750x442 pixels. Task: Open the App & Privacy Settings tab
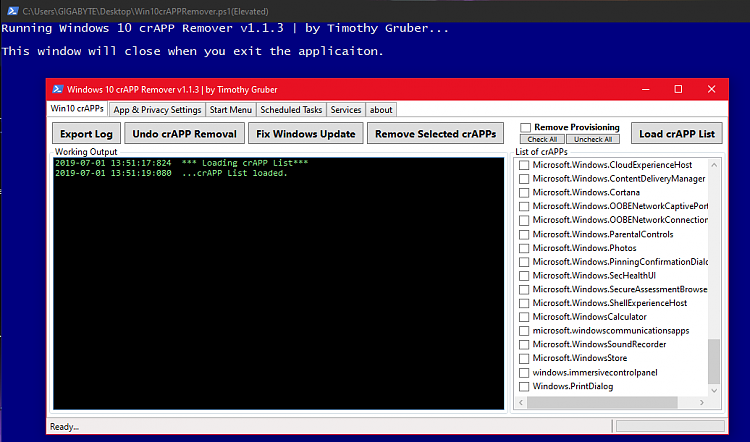pos(157,110)
